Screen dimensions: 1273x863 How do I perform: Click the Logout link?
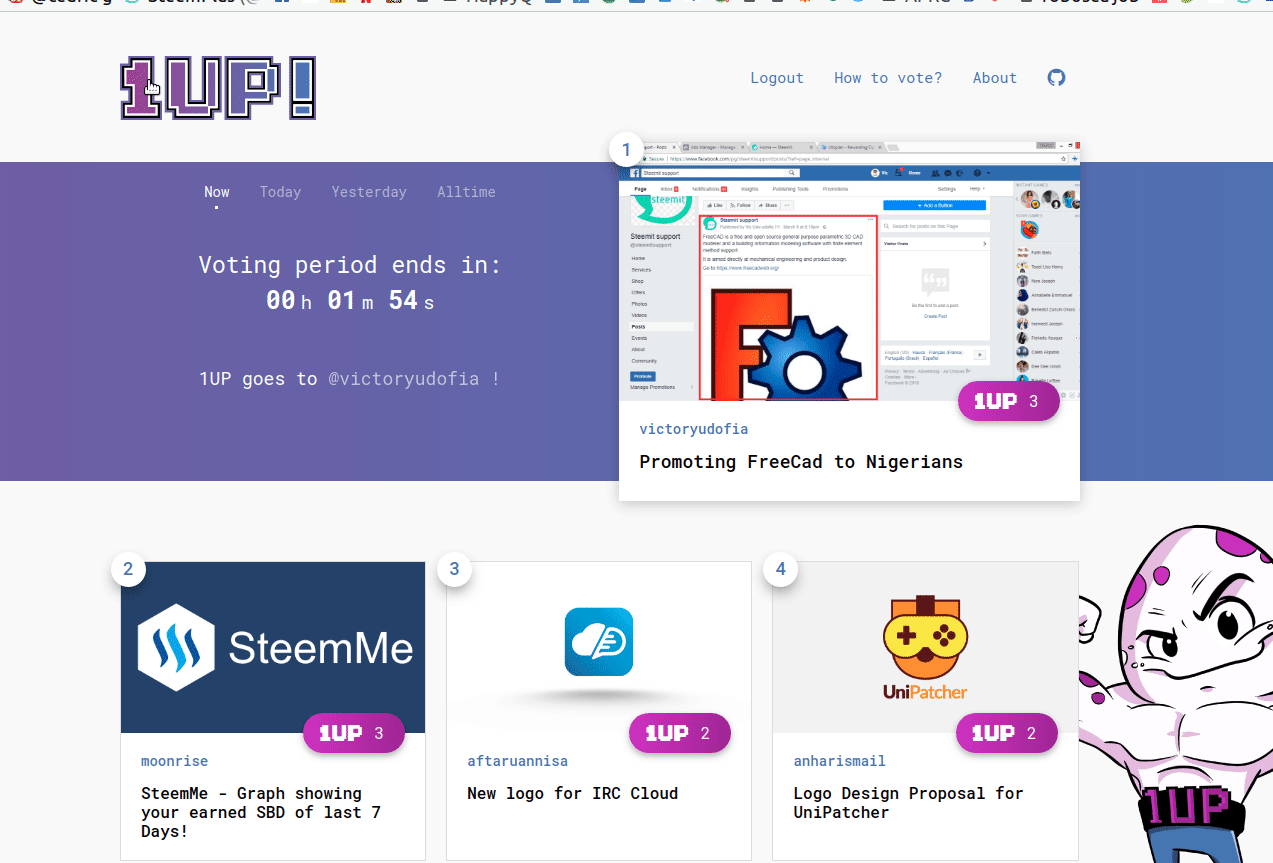tap(777, 78)
